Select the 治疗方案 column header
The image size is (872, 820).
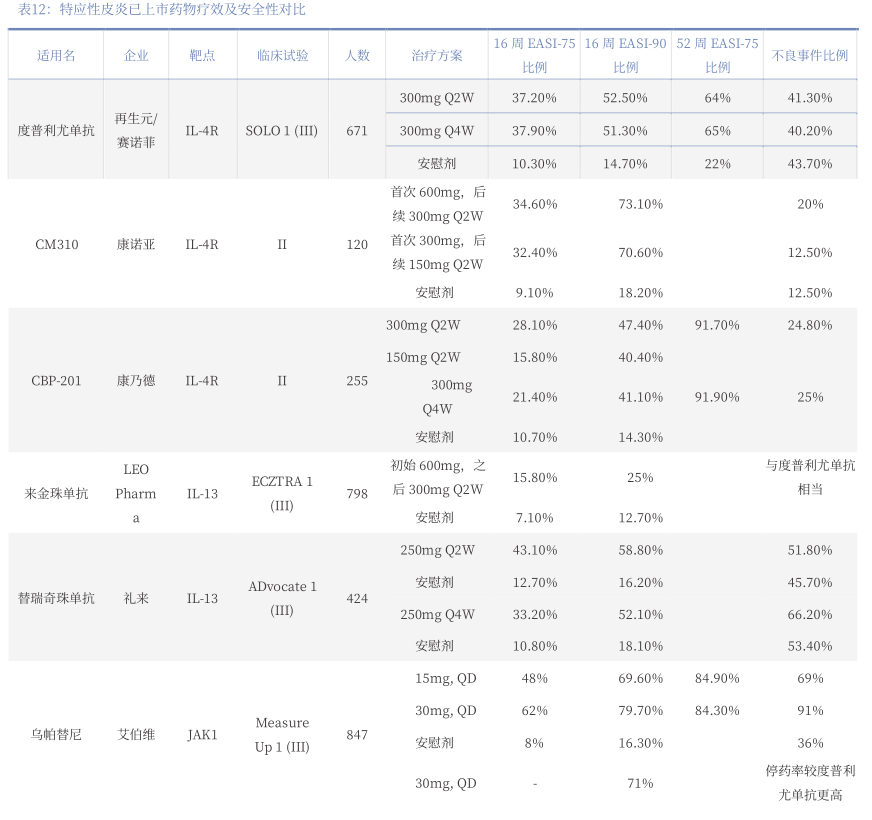[x=437, y=56]
